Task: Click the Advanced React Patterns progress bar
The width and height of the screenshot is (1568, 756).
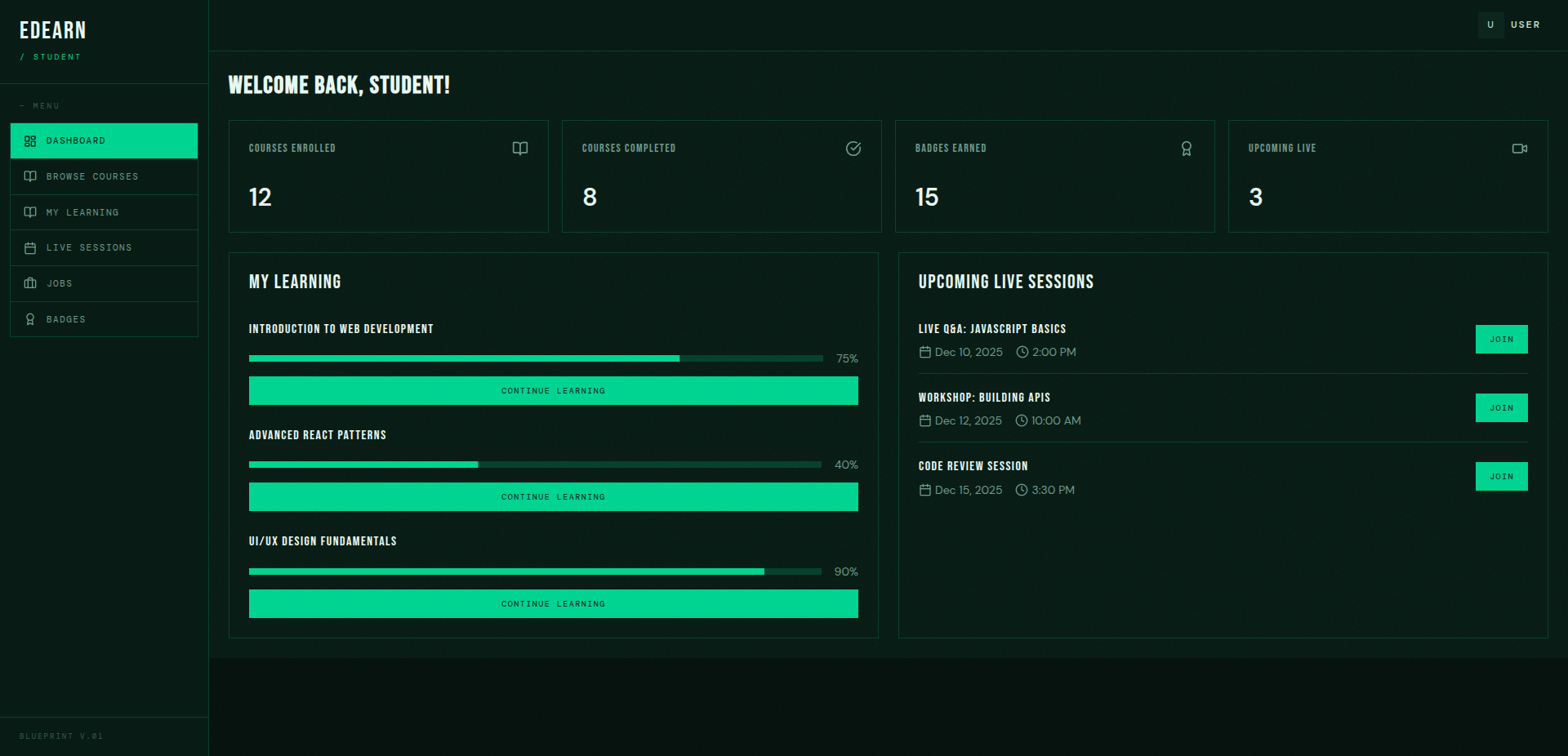Action: pos(535,465)
